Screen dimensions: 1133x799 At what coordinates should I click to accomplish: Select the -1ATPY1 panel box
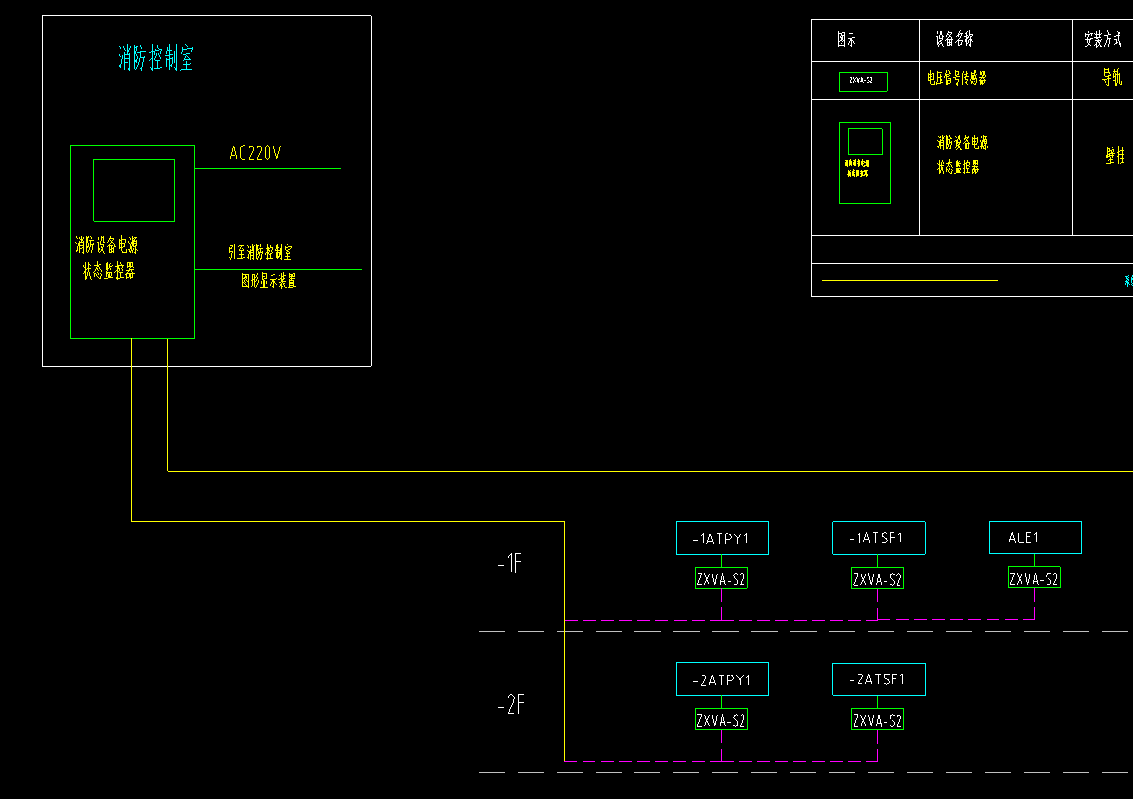point(722,538)
